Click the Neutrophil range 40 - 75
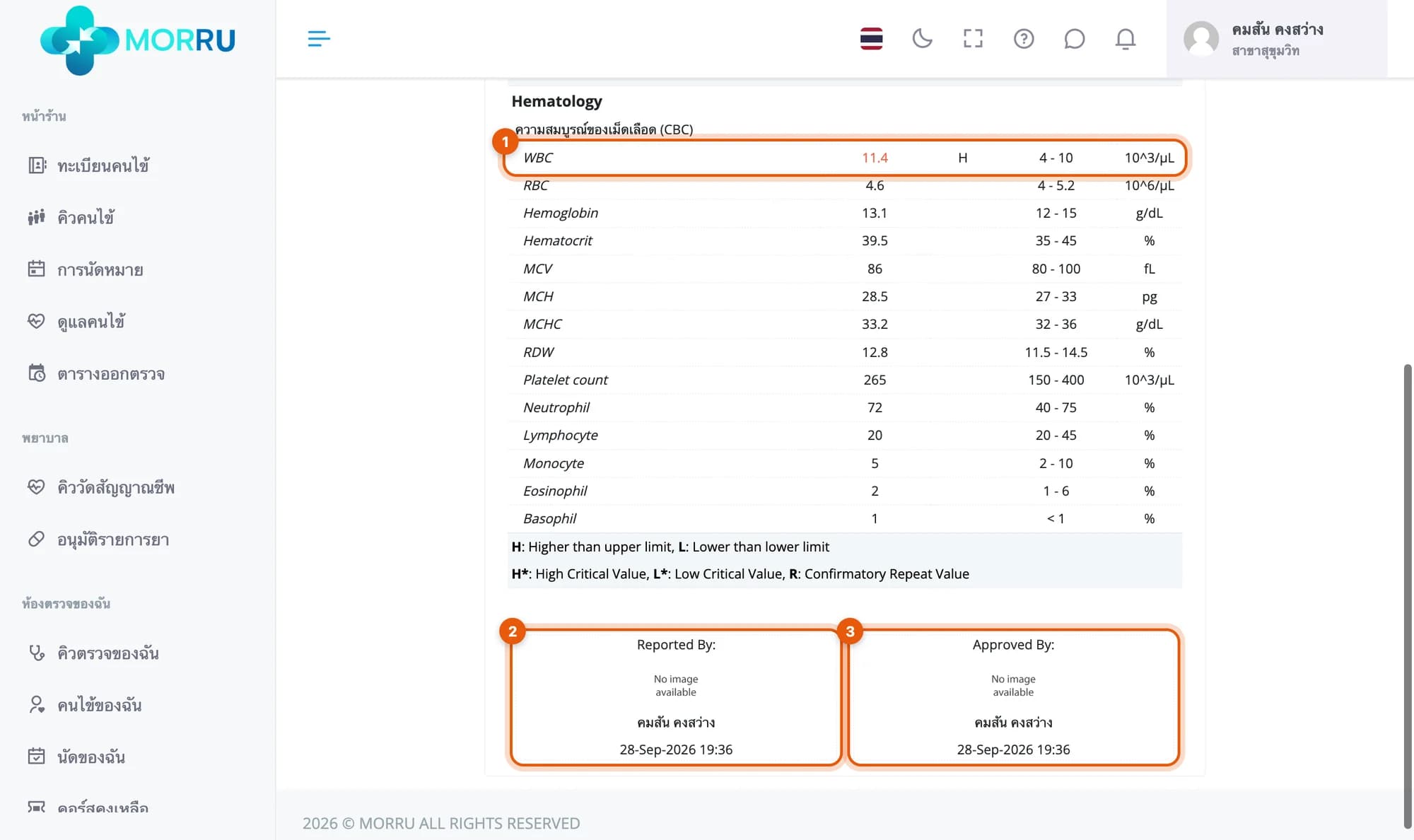The width and height of the screenshot is (1414, 840). (x=1056, y=407)
